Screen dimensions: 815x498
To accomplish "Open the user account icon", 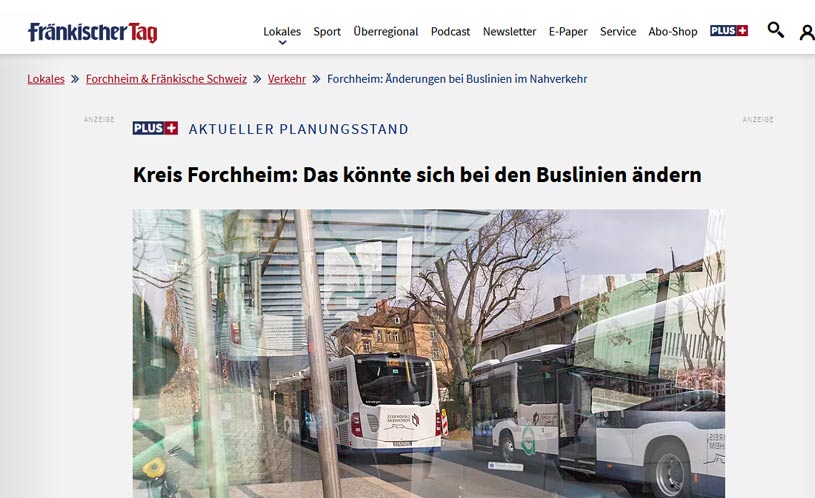I will [x=807, y=32].
